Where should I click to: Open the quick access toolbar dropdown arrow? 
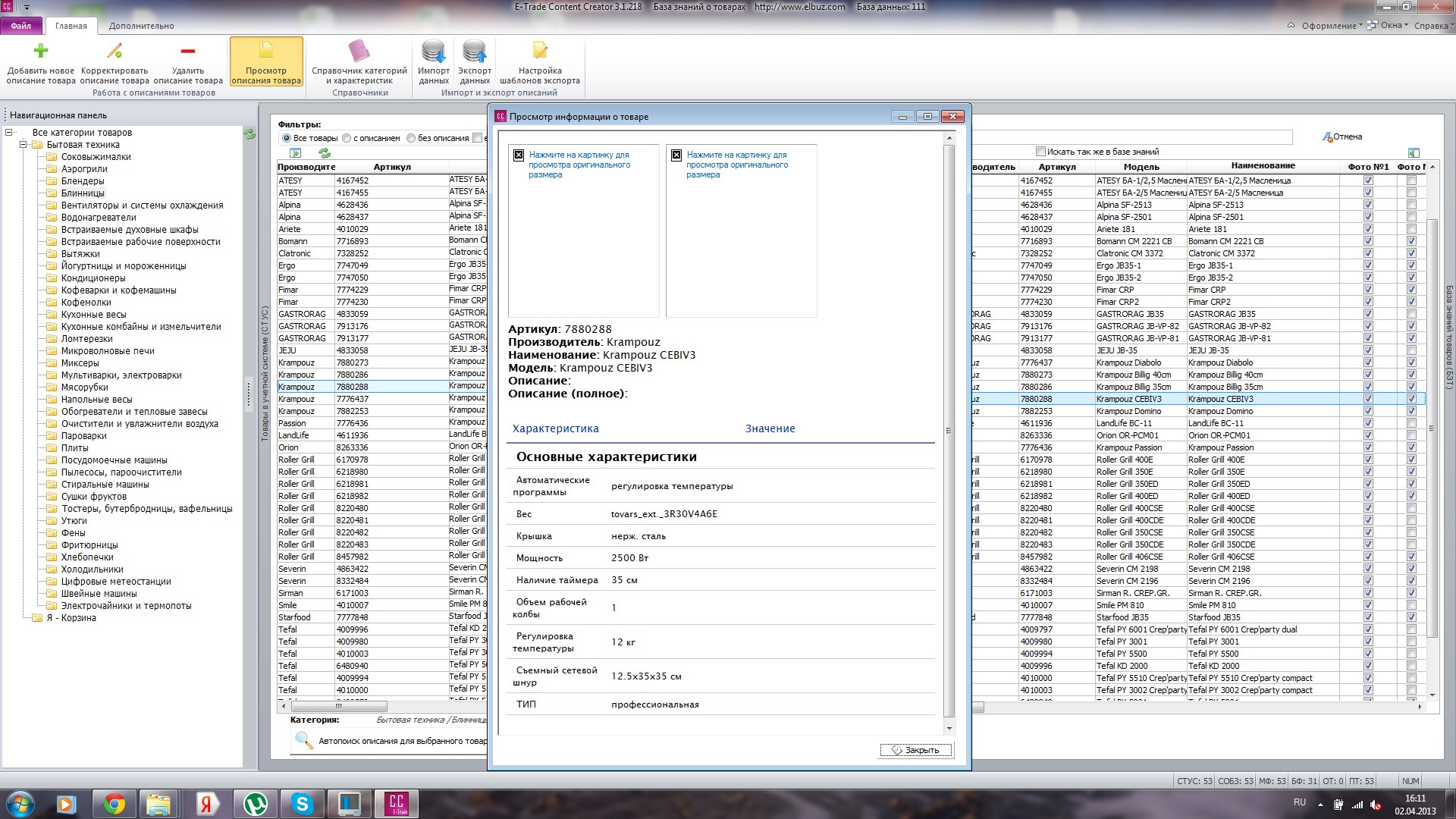(x=27, y=8)
